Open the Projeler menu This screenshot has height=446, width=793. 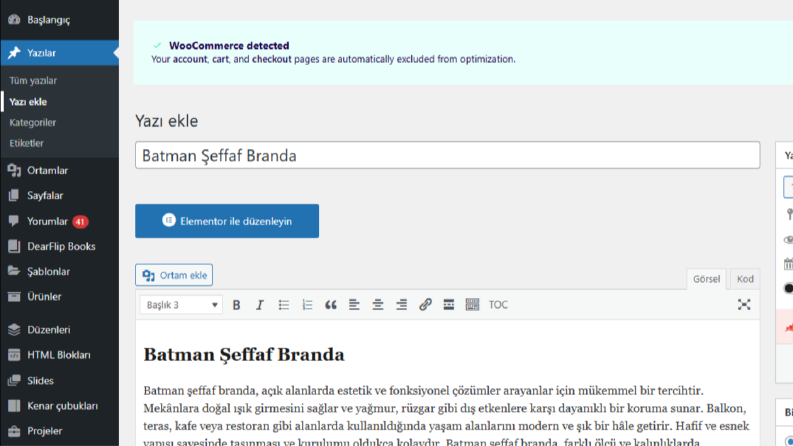[60, 431]
